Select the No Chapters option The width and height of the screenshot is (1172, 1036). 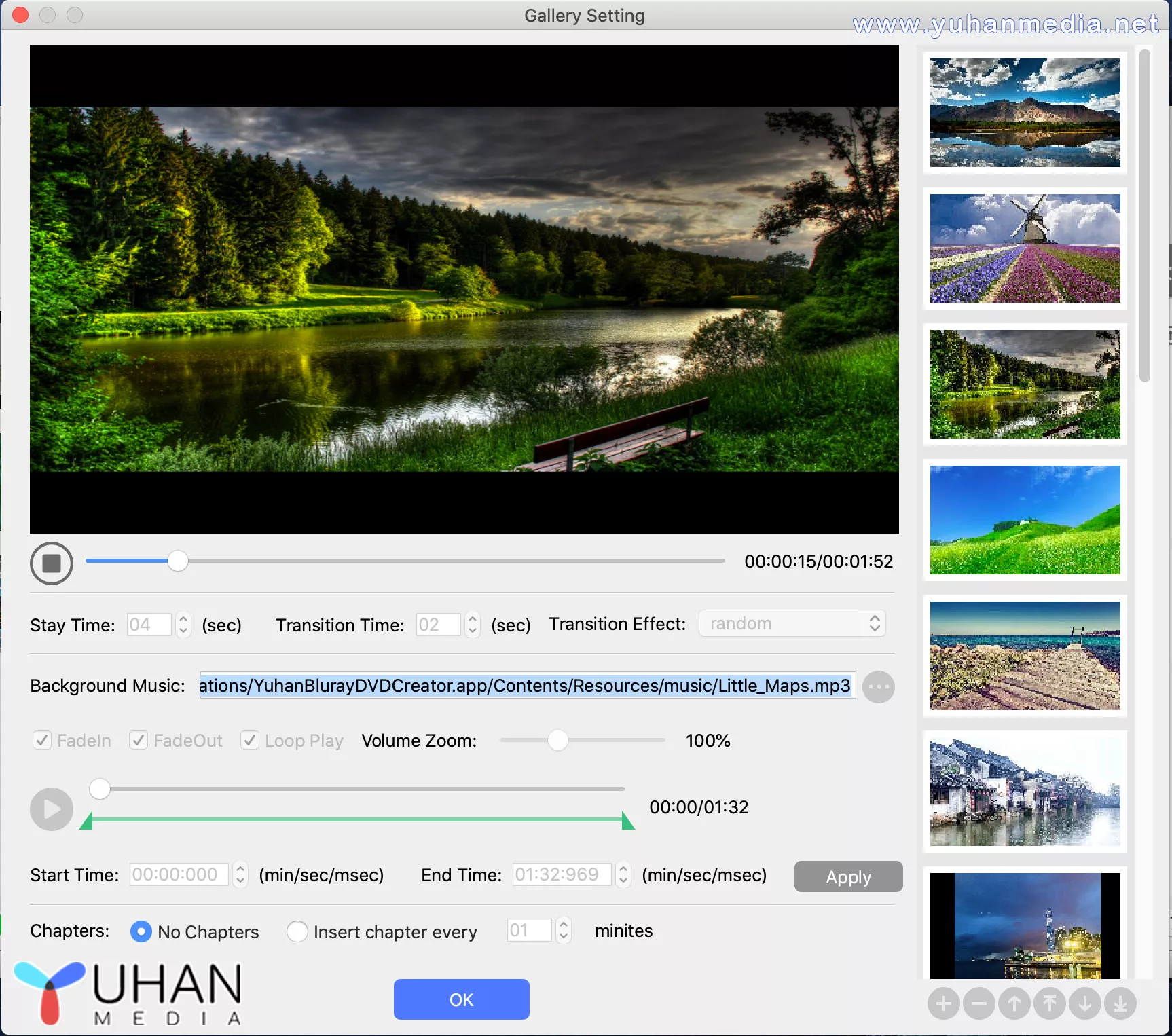click(141, 931)
